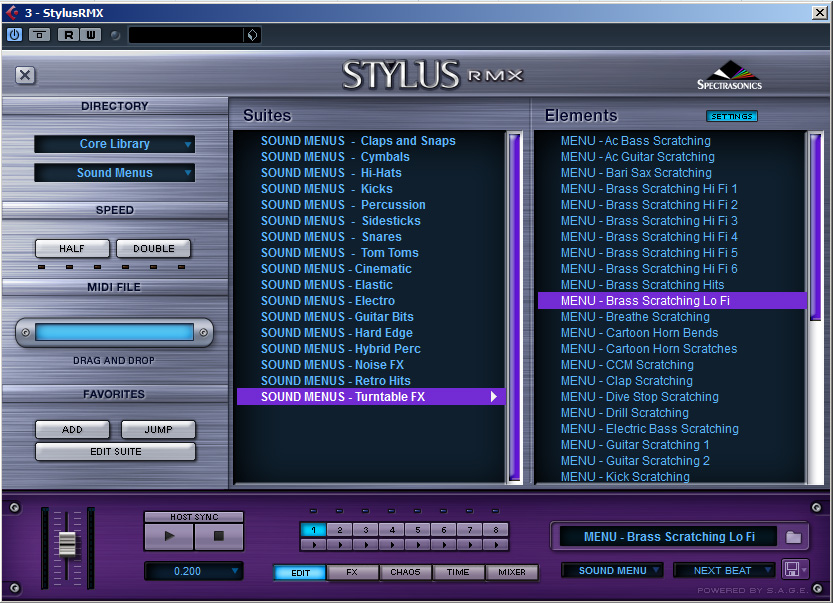
Task: Open the NEXT BEAT trigger dropdown
Action: pyautogui.click(x=724, y=571)
